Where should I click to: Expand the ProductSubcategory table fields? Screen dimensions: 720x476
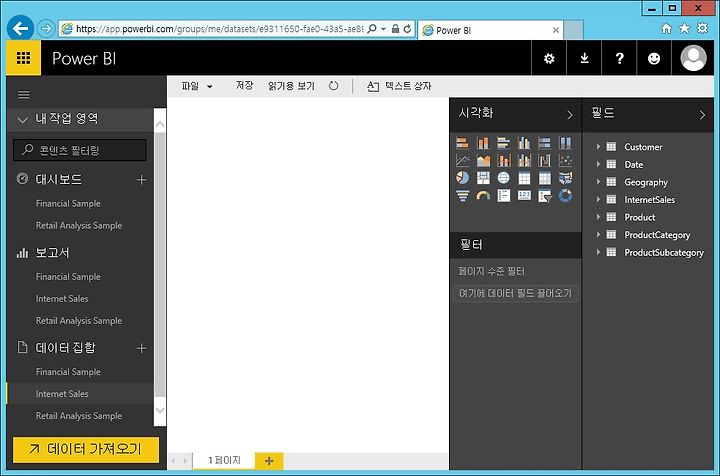pos(598,252)
